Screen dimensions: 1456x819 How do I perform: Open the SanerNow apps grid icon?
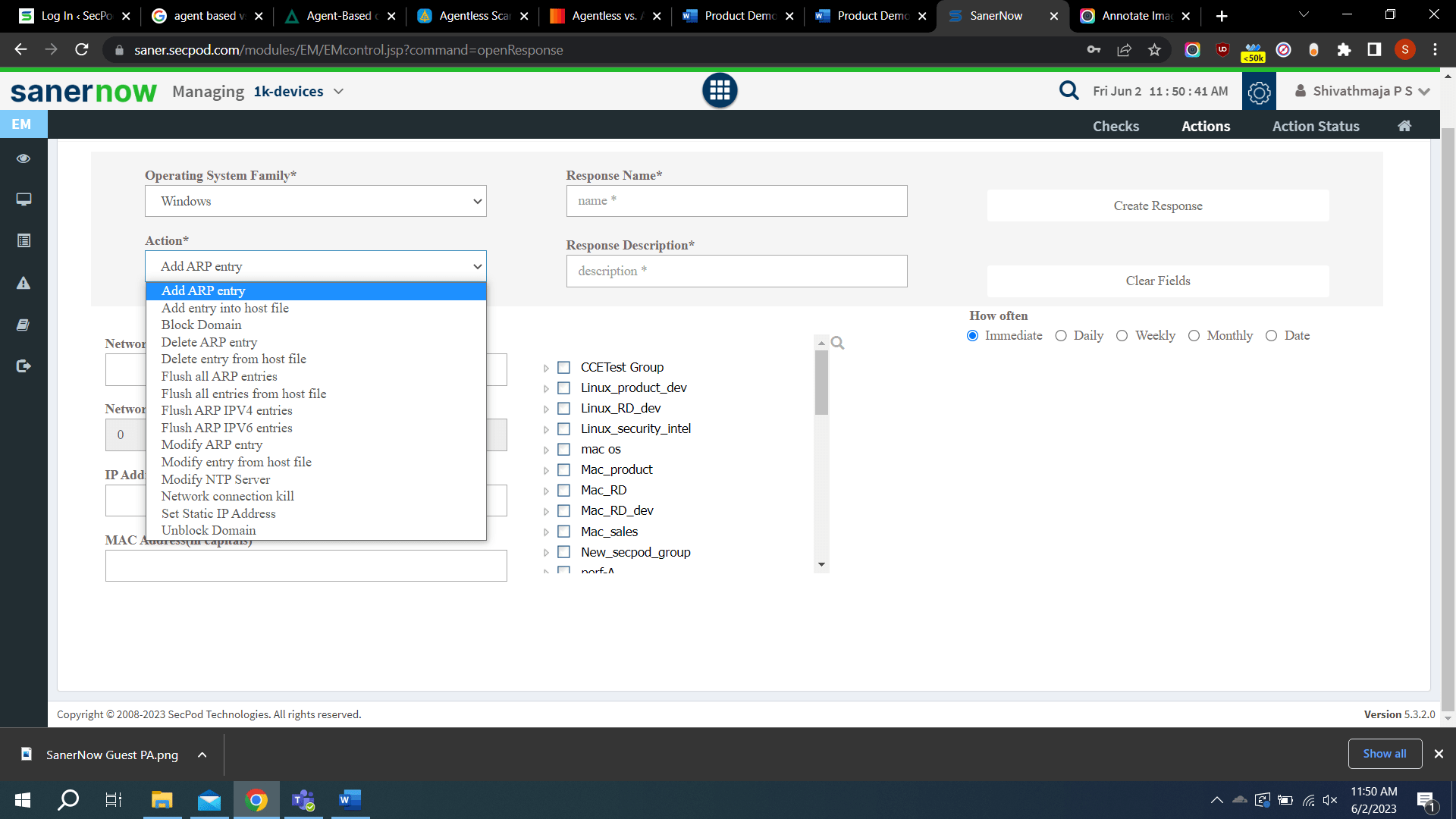[x=720, y=91]
